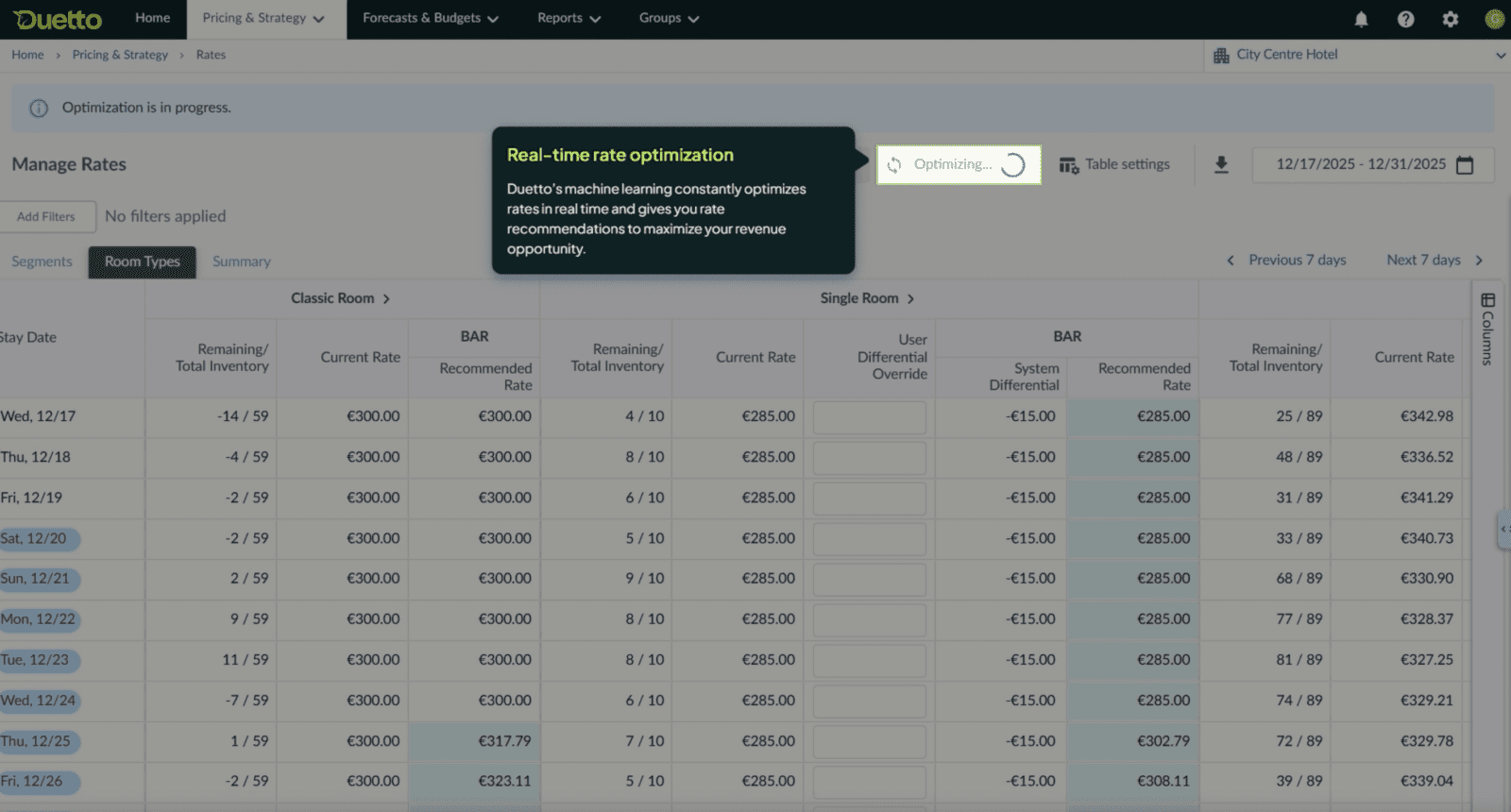The image size is (1511, 812).
Task: Click the download rates icon
Action: [x=1221, y=165]
